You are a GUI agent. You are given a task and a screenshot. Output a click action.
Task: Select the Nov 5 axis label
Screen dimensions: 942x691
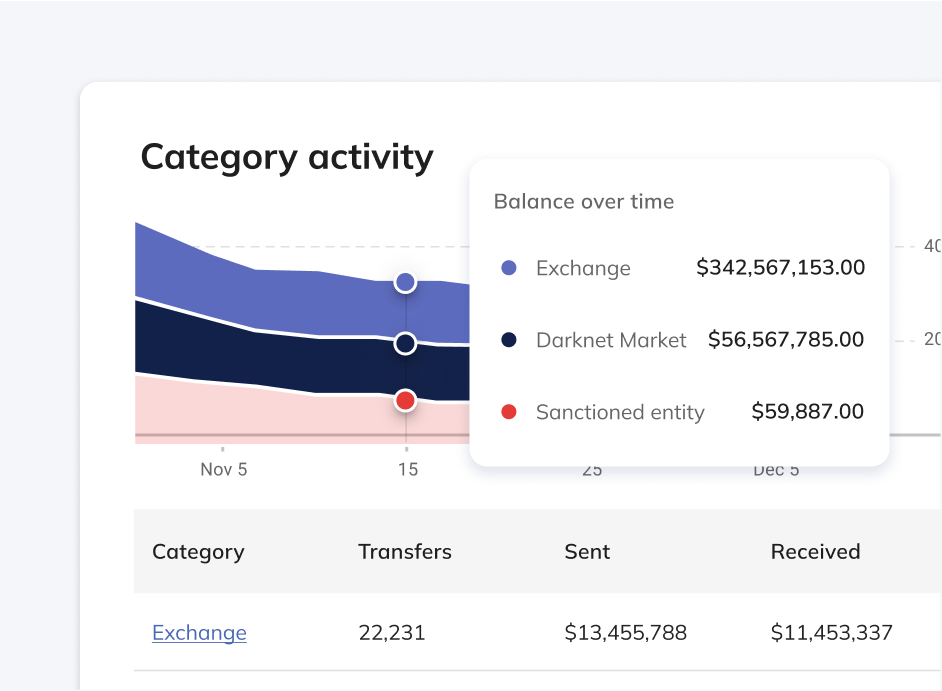(224, 469)
